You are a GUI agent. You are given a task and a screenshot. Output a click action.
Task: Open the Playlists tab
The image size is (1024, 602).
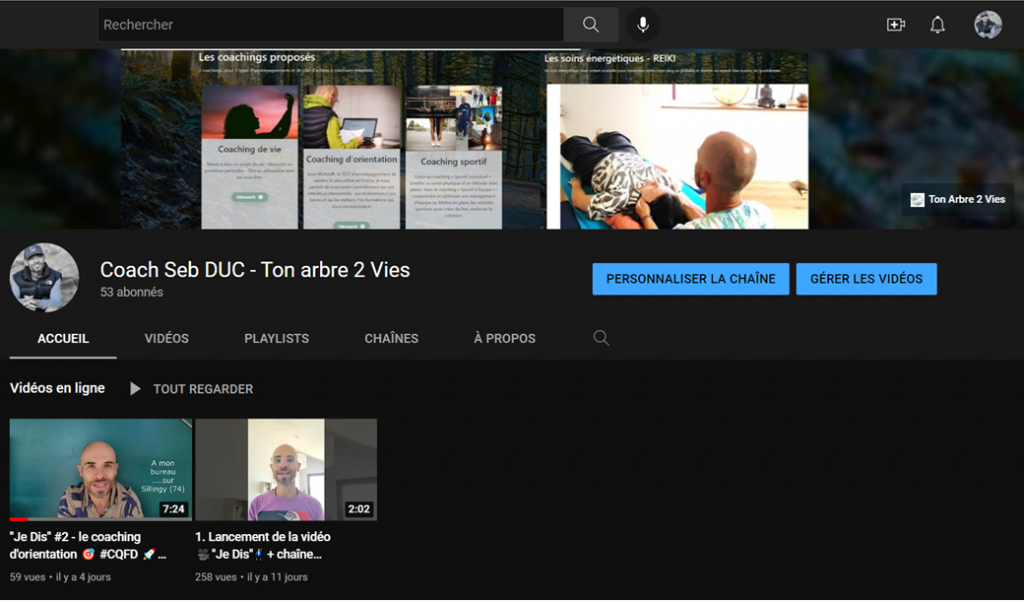click(x=276, y=338)
